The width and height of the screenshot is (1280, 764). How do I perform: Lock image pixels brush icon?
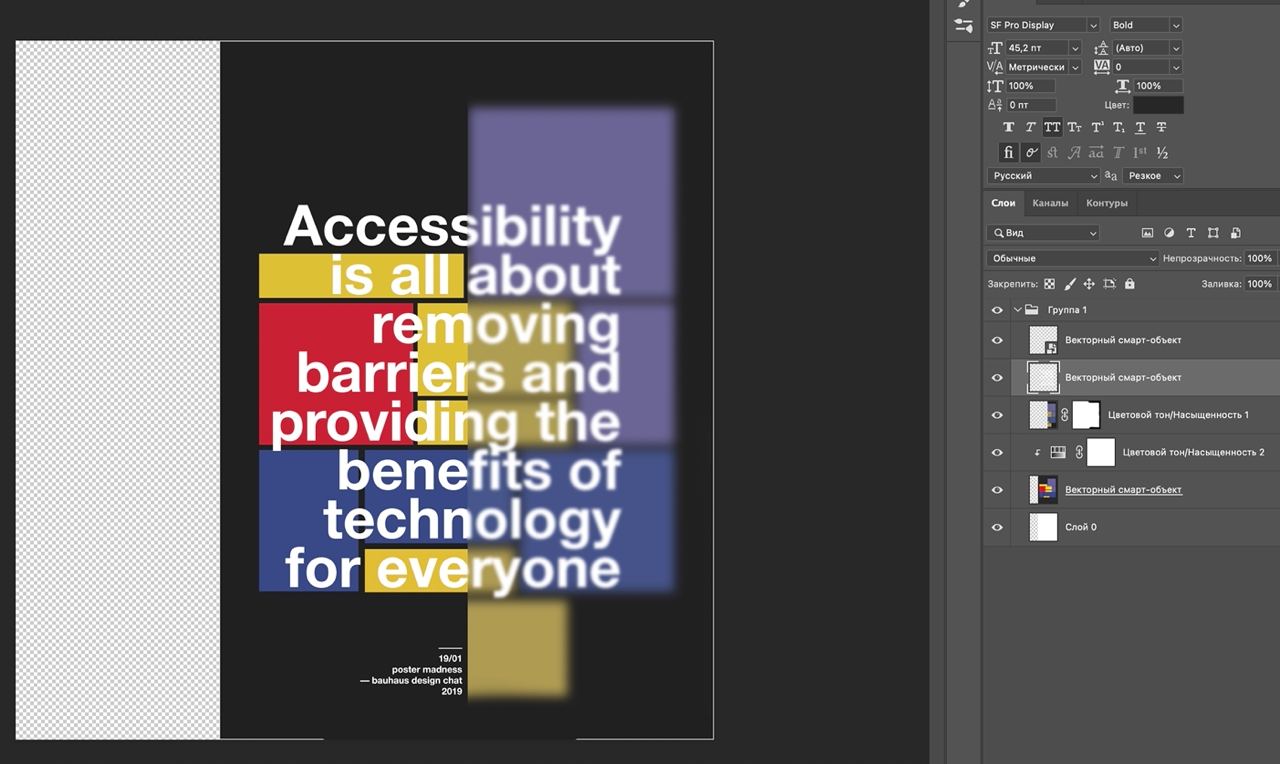[1070, 284]
